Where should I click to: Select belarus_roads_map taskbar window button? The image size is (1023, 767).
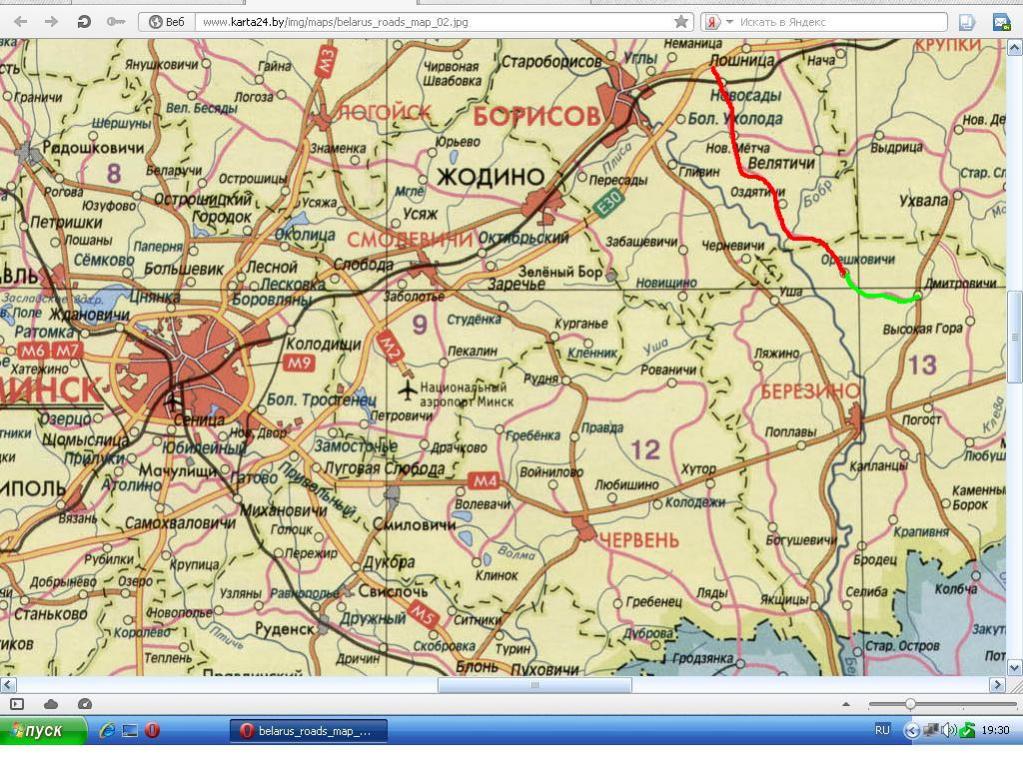[x=308, y=731]
